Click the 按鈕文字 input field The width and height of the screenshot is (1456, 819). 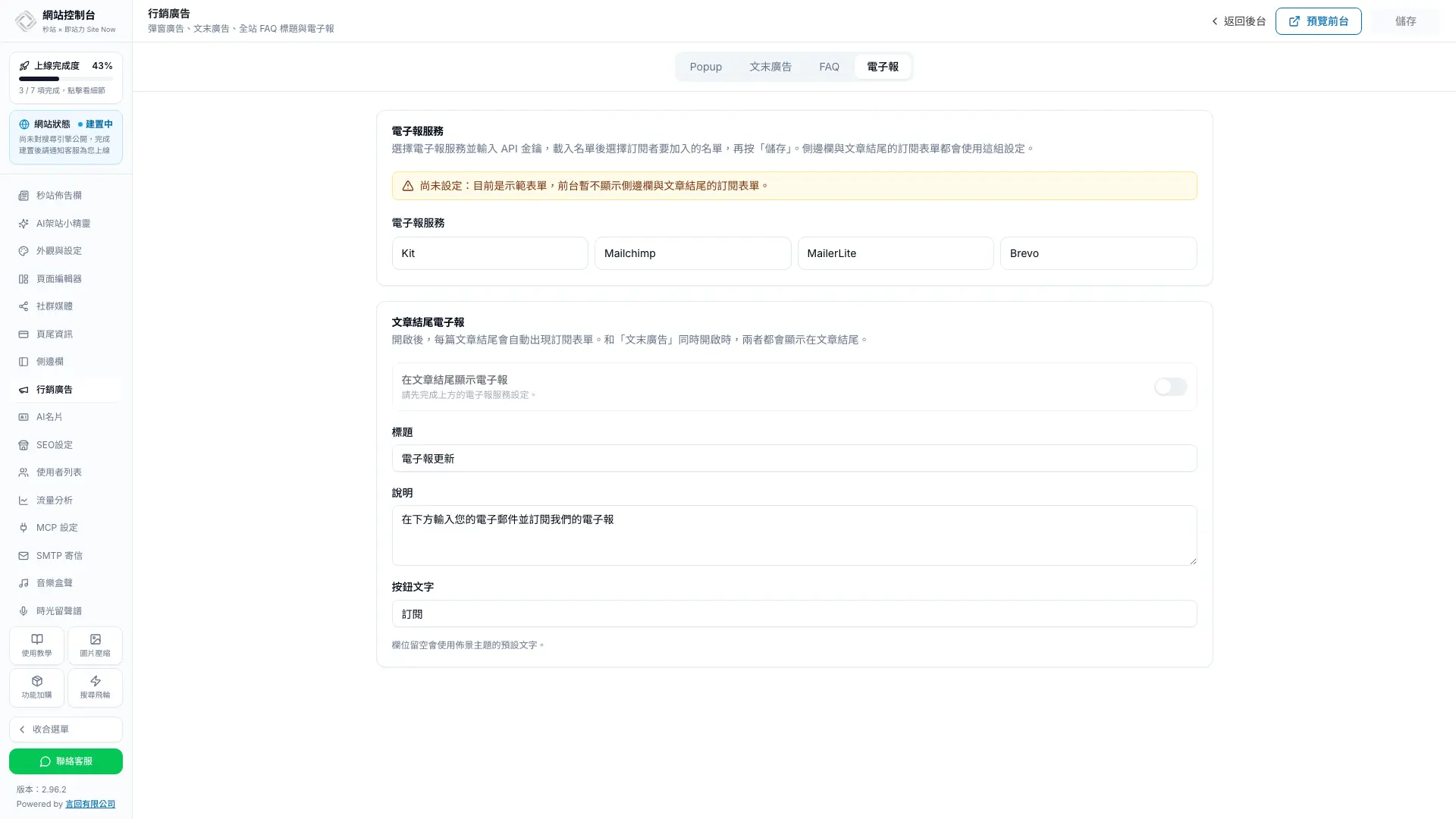click(x=794, y=613)
